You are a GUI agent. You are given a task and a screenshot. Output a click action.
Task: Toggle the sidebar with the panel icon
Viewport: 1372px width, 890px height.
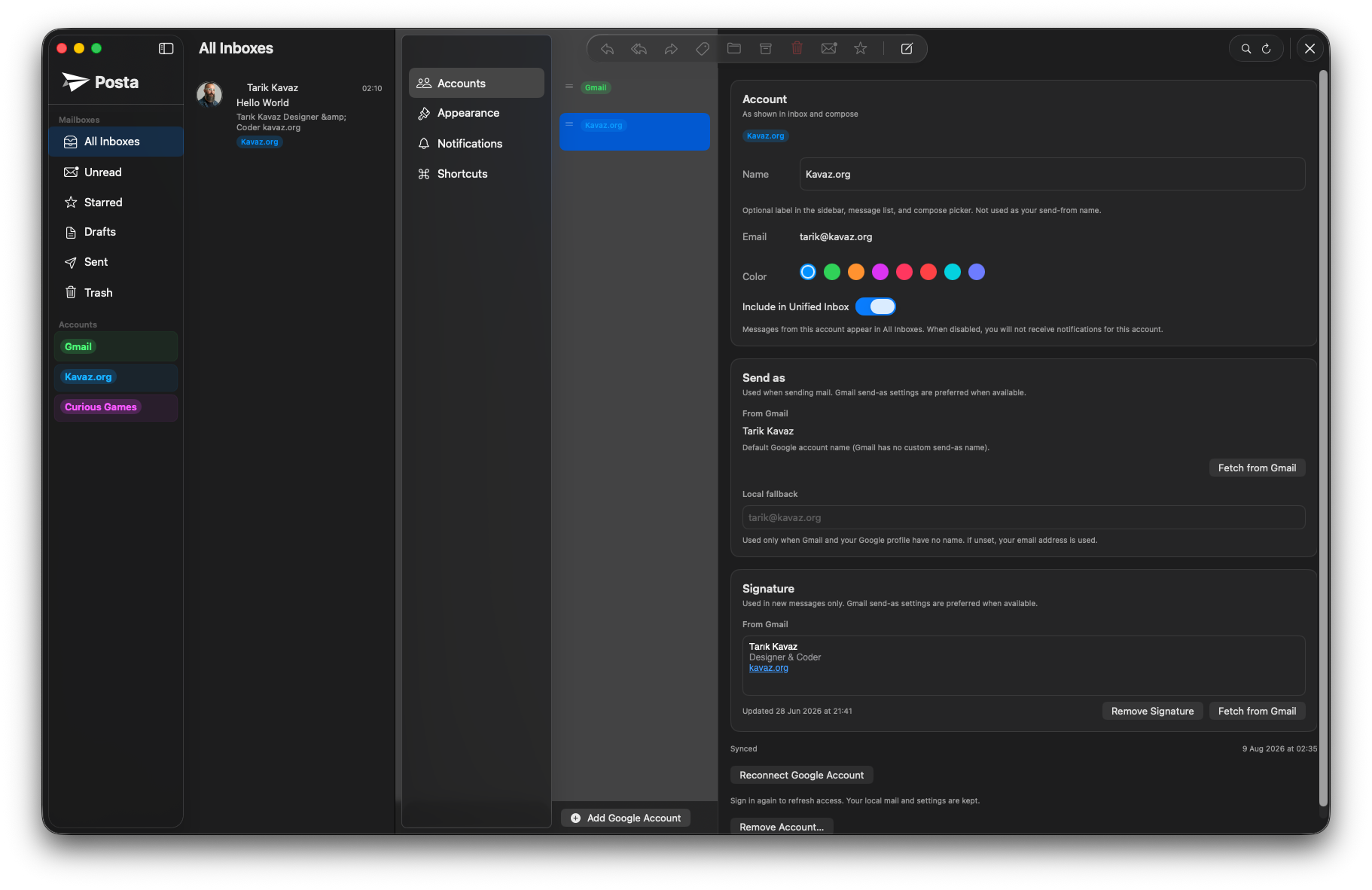click(166, 49)
